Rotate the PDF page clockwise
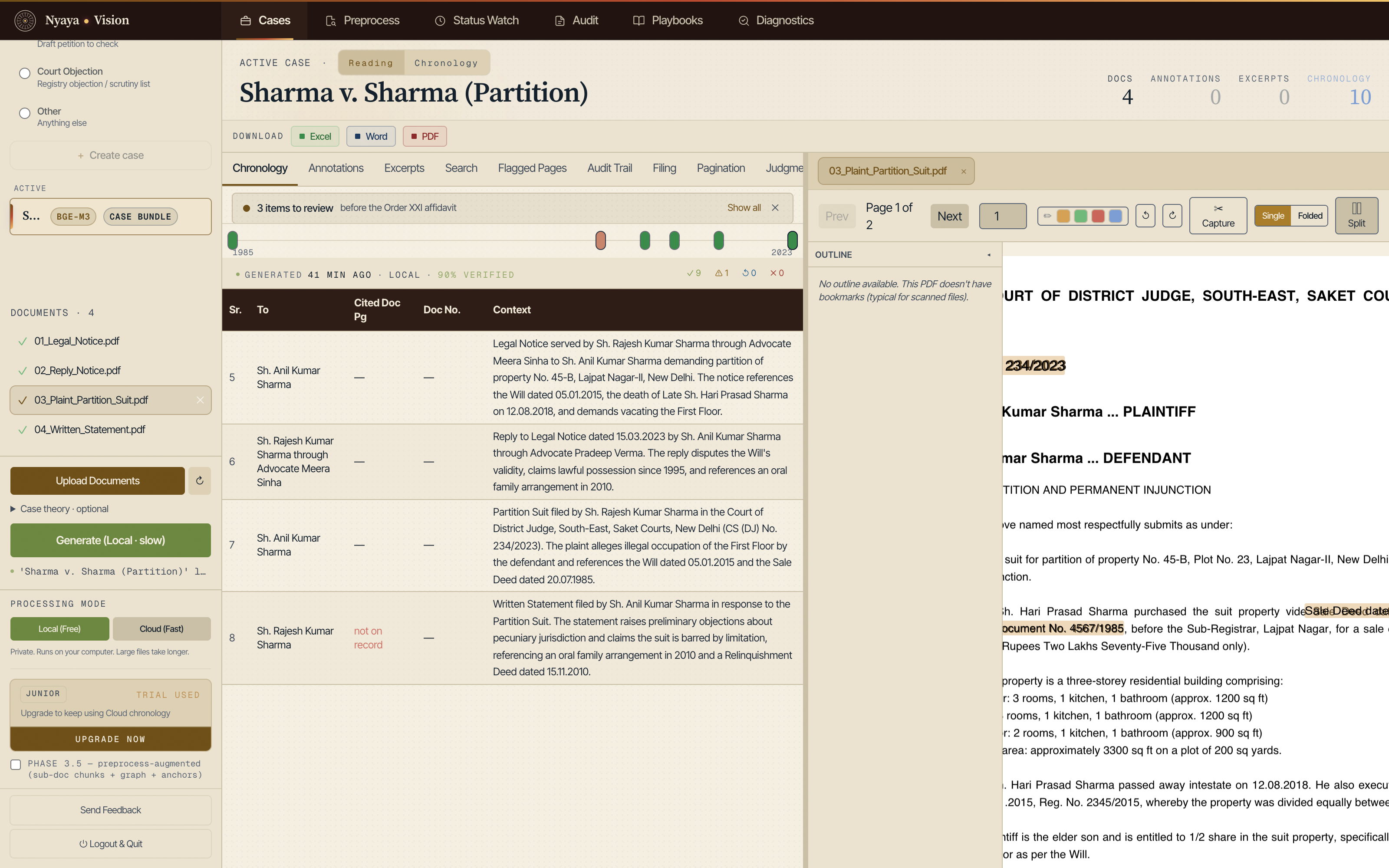The height and width of the screenshot is (868, 1389). click(x=1172, y=216)
